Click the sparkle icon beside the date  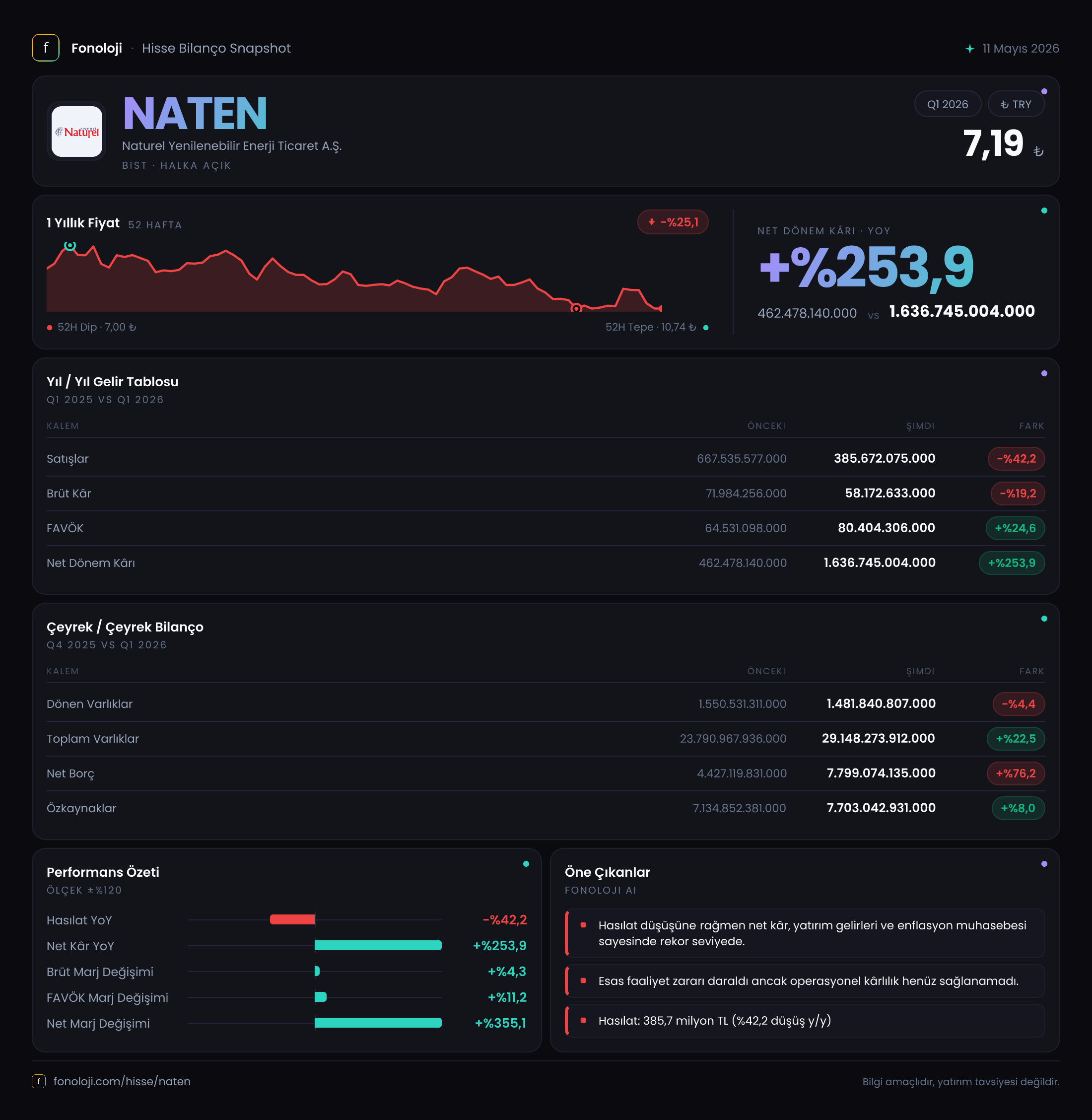pos(969,49)
